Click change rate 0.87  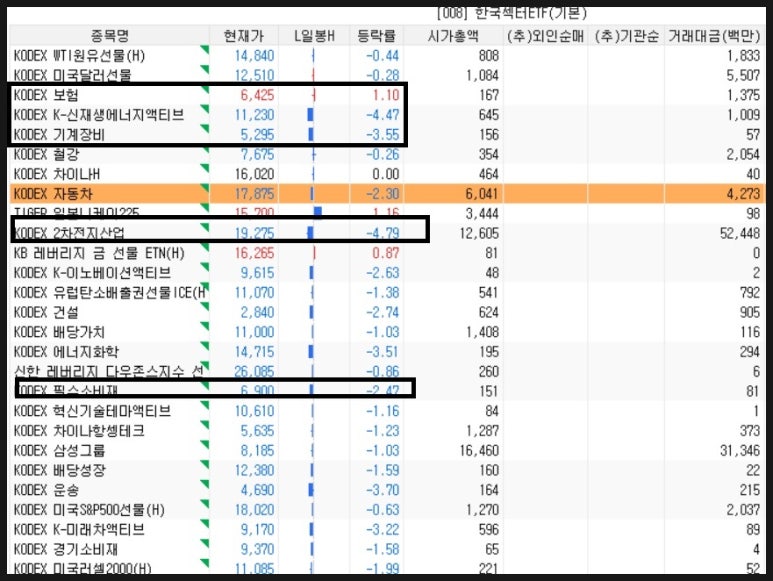386,253
